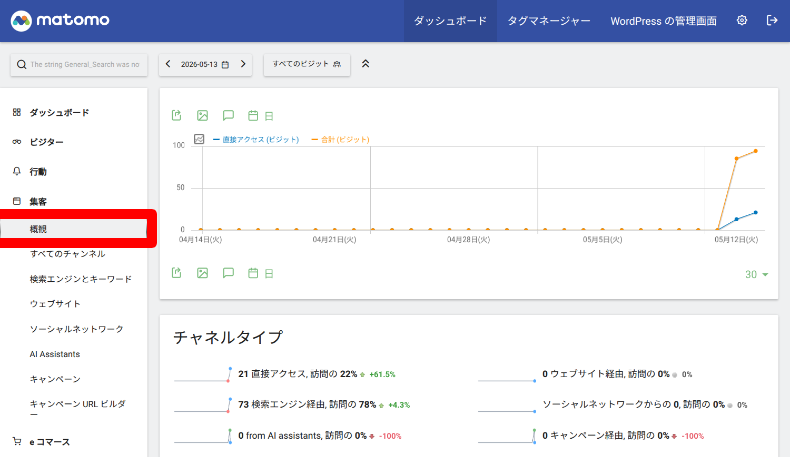
Task: Click the +4.3% evolution value
Action: 399,405
